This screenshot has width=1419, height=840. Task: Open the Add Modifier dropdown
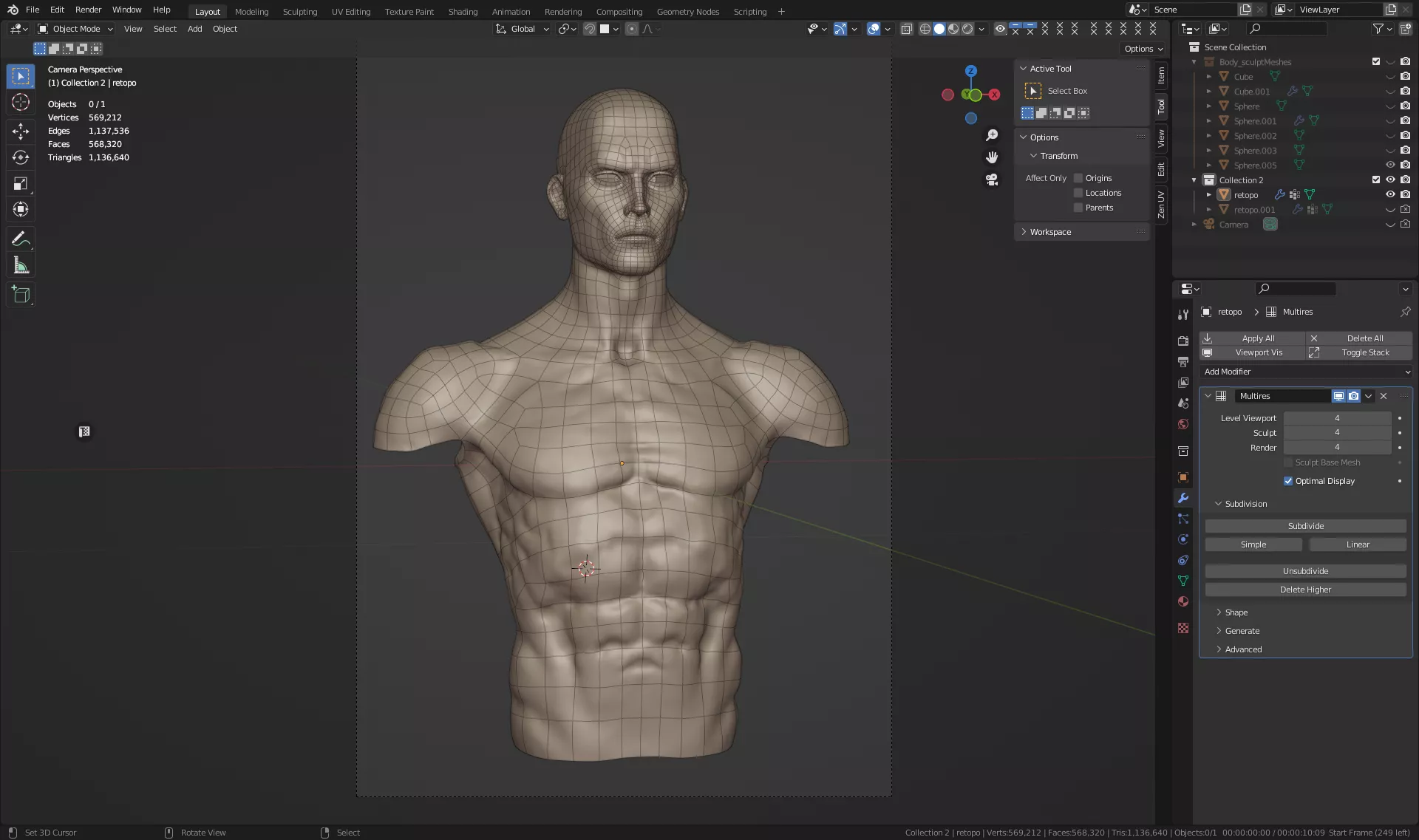tap(1306, 372)
